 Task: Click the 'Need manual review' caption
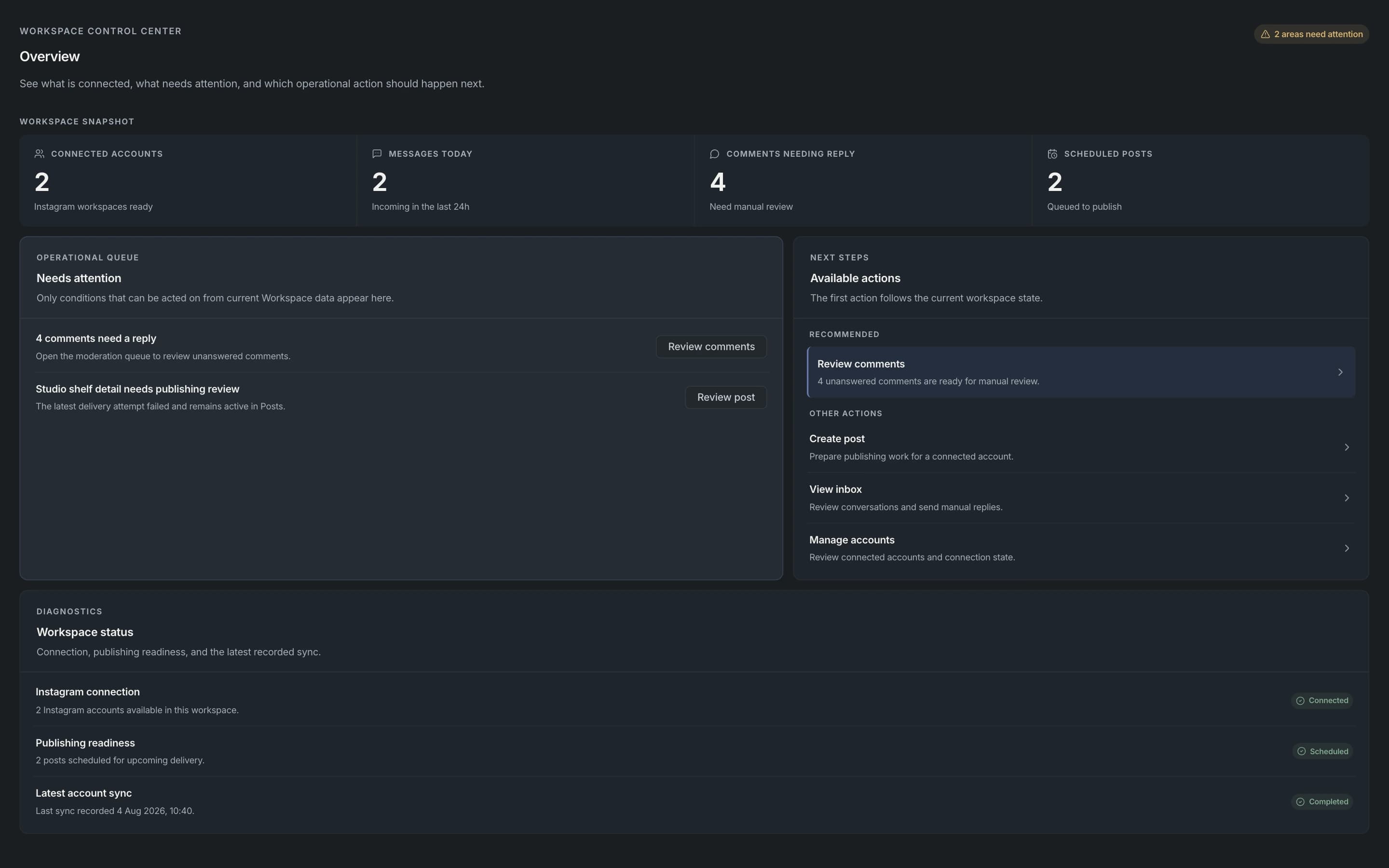751,207
